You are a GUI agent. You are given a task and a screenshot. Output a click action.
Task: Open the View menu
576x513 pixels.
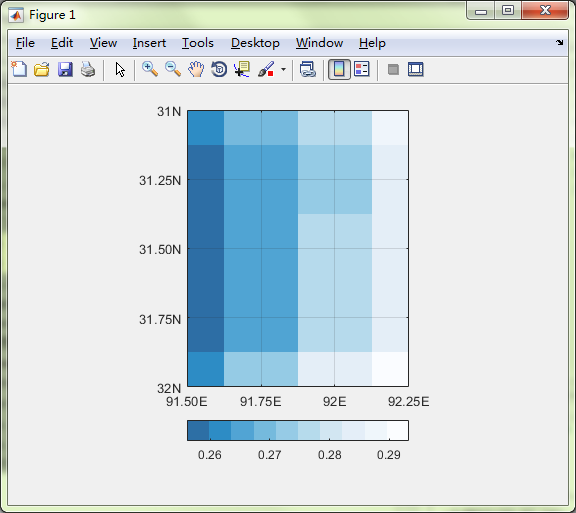[103, 43]
